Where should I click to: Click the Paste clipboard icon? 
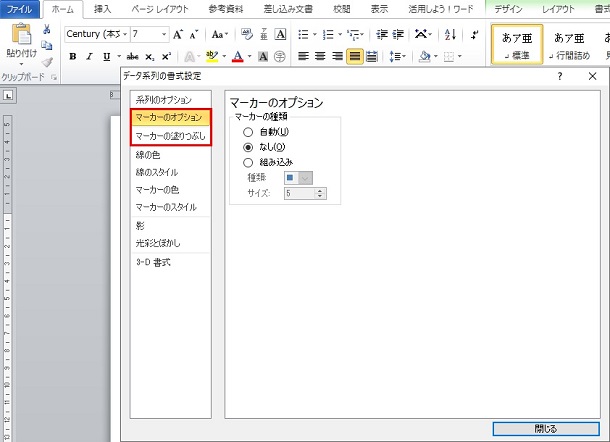(x=21, y=34)
